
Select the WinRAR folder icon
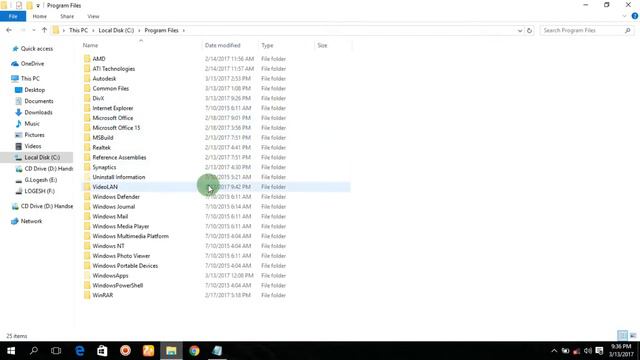click(x=87, y=295)
